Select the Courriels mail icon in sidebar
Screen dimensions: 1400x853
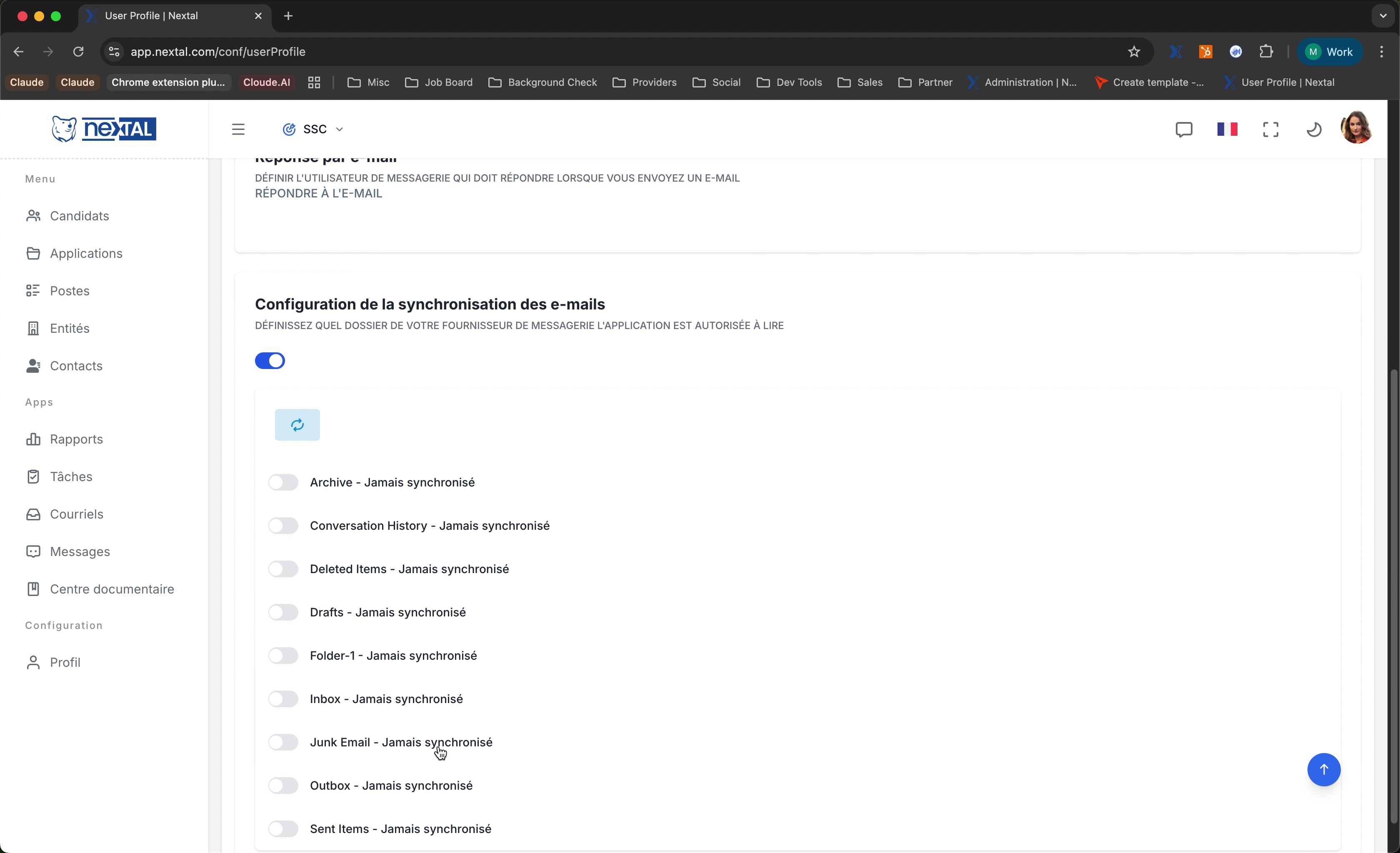tap(76, 514)
